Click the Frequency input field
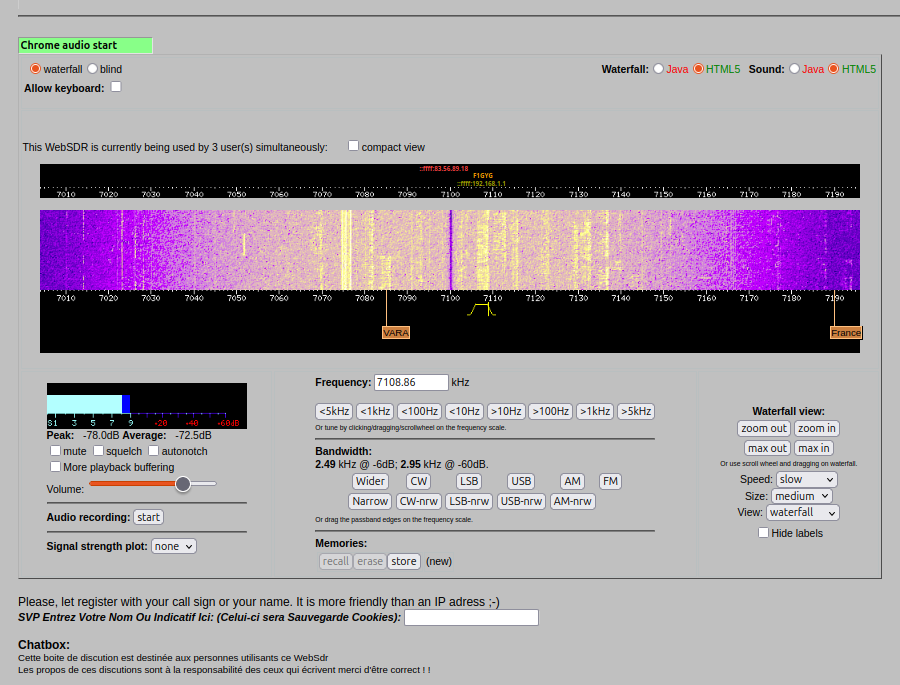 (x=411, y=382)
